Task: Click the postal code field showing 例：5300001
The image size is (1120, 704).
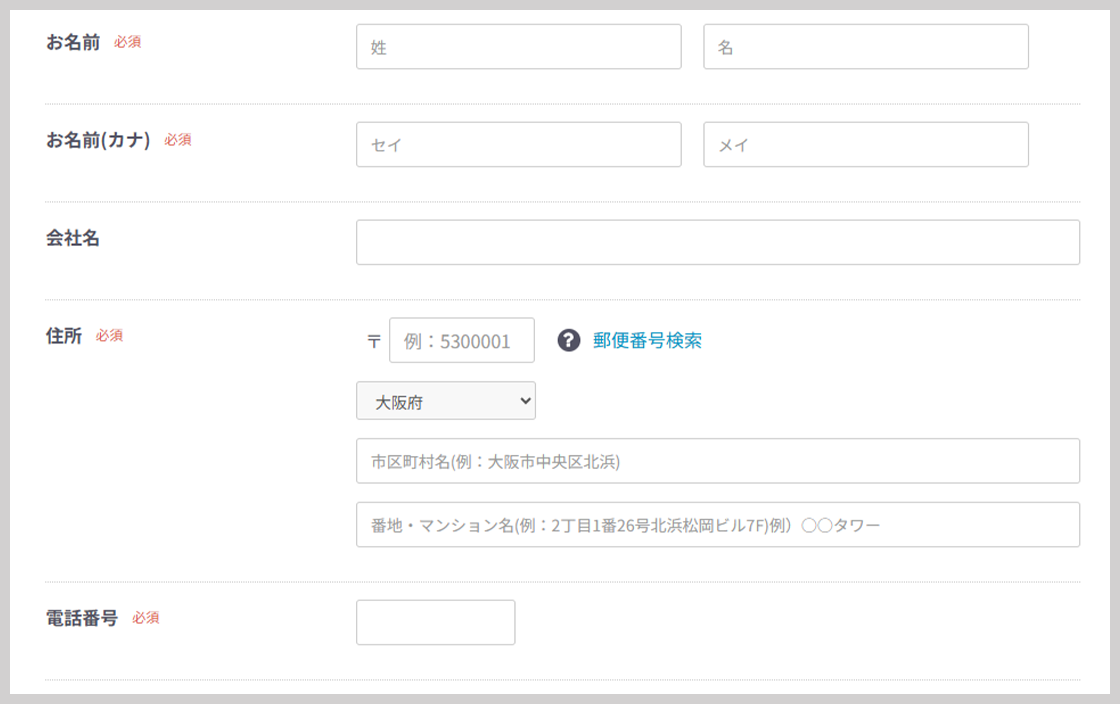Action: click(x=461, y=341)
